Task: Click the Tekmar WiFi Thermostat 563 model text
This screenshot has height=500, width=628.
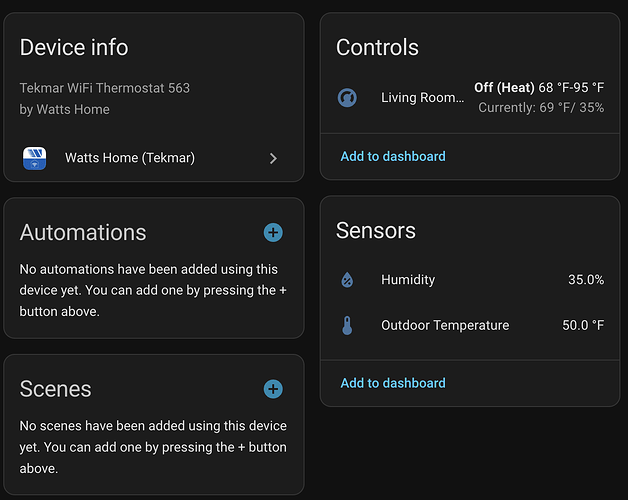Action: (105, 88)
